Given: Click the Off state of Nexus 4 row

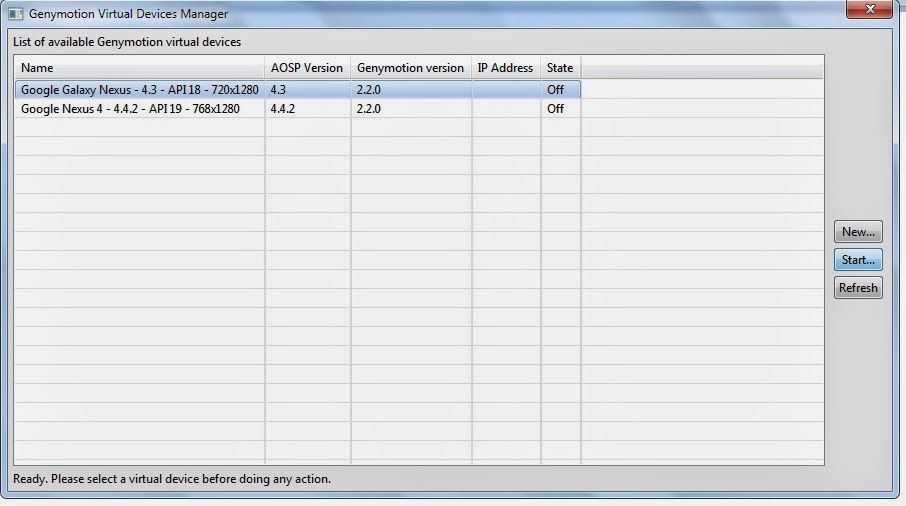Looking at the screenshot, I should 560,109.
